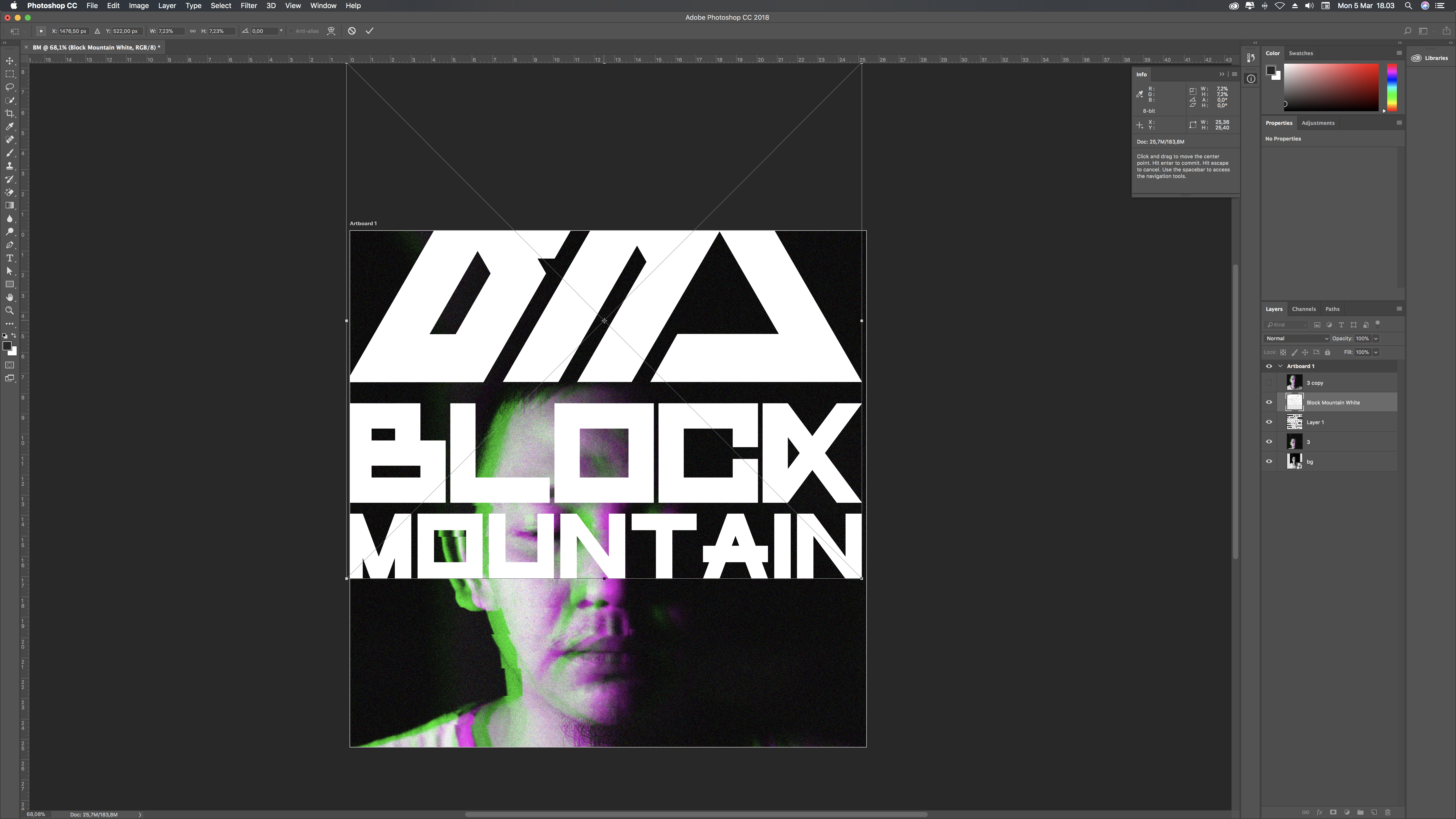The height and width of the screenshot is (819, 1456).
Task: Select the Horizontal Type tool
Action: 10,258
